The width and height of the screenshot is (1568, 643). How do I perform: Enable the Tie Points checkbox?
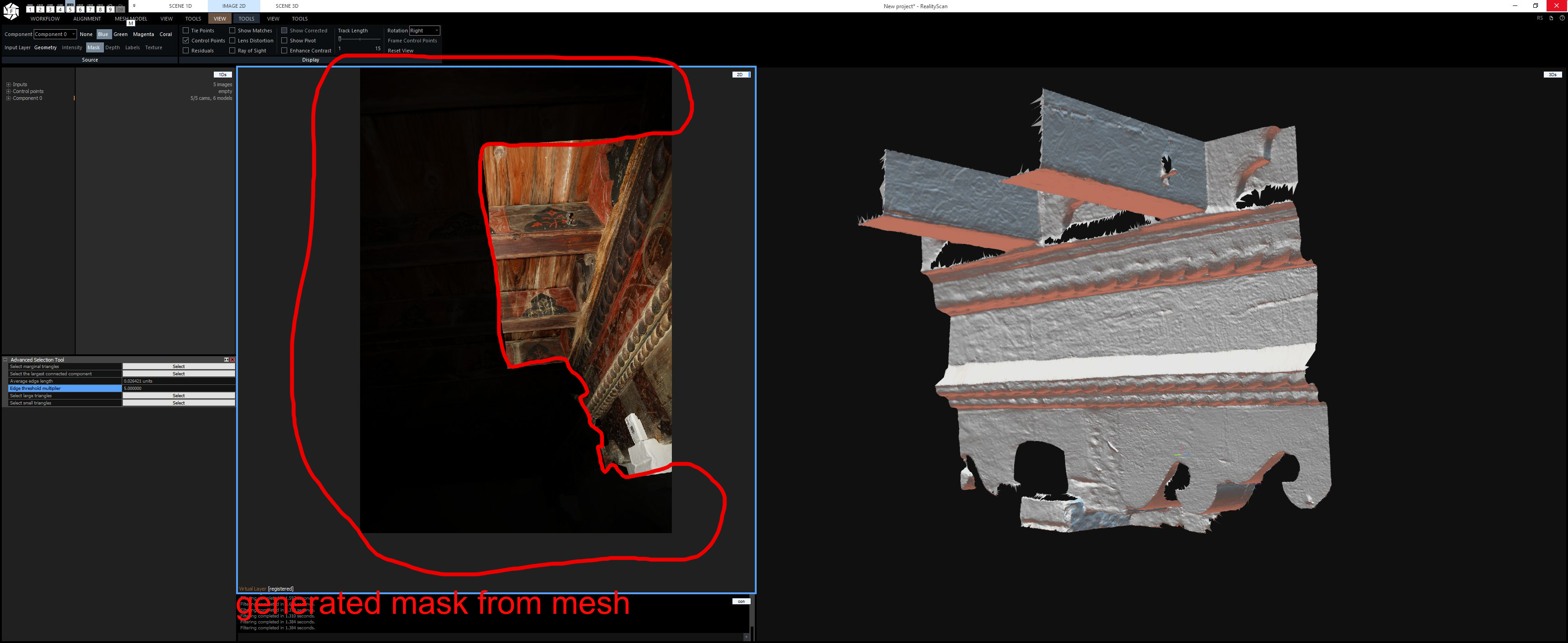[x=186, y=31]
